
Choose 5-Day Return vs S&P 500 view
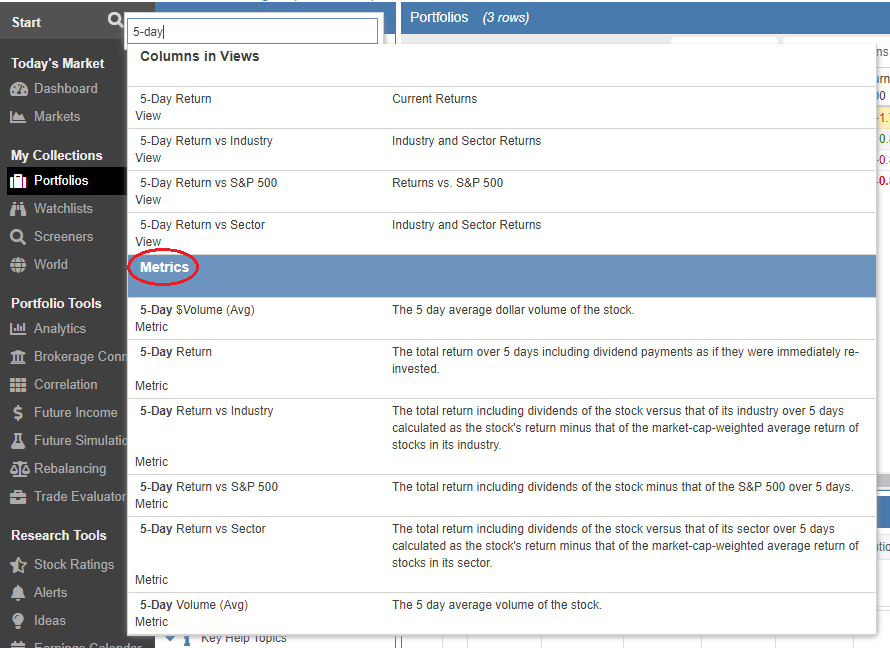pos(208,183)
